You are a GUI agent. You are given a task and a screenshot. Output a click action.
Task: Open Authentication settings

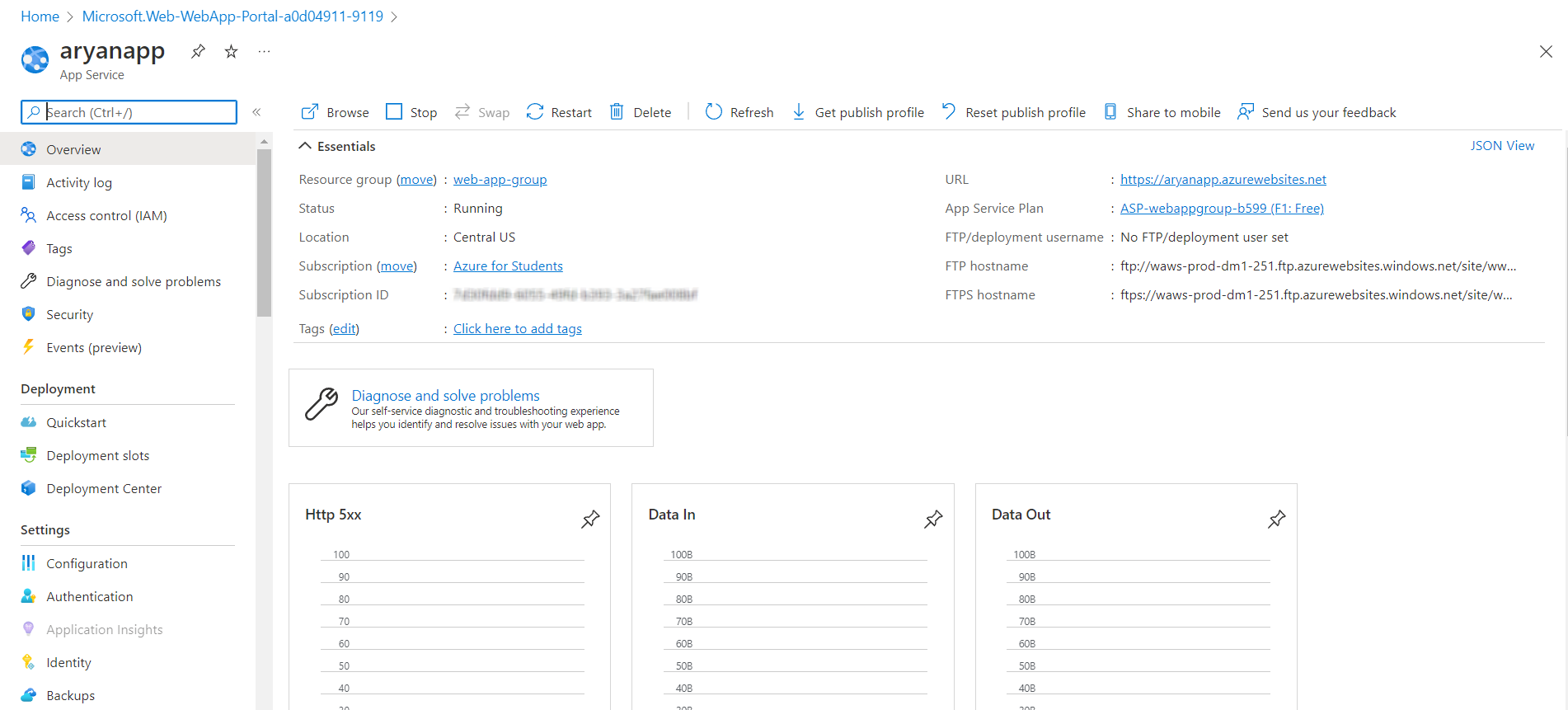pos(128,596)
